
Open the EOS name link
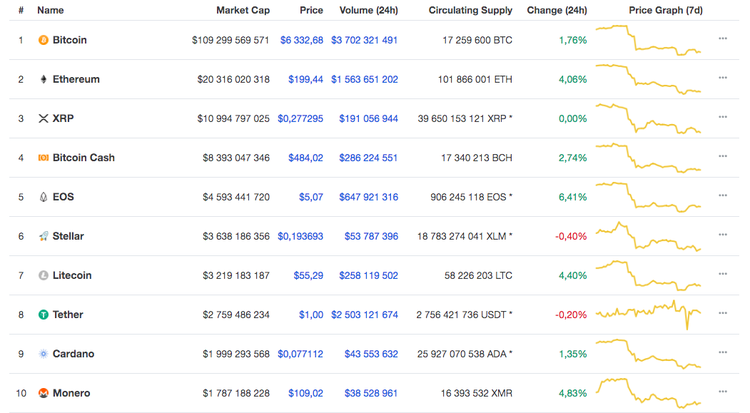point(63,197)
